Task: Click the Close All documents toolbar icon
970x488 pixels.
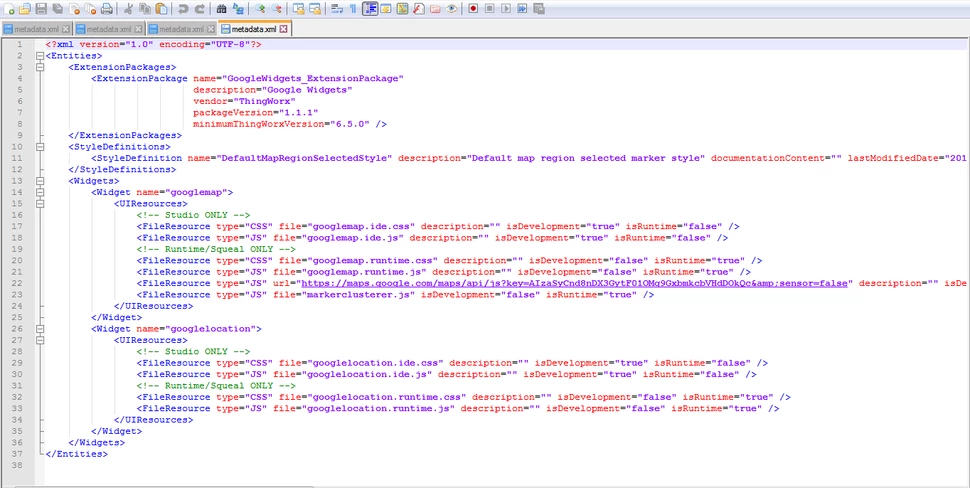Action: pyautogui.click(x=90, y=9)
